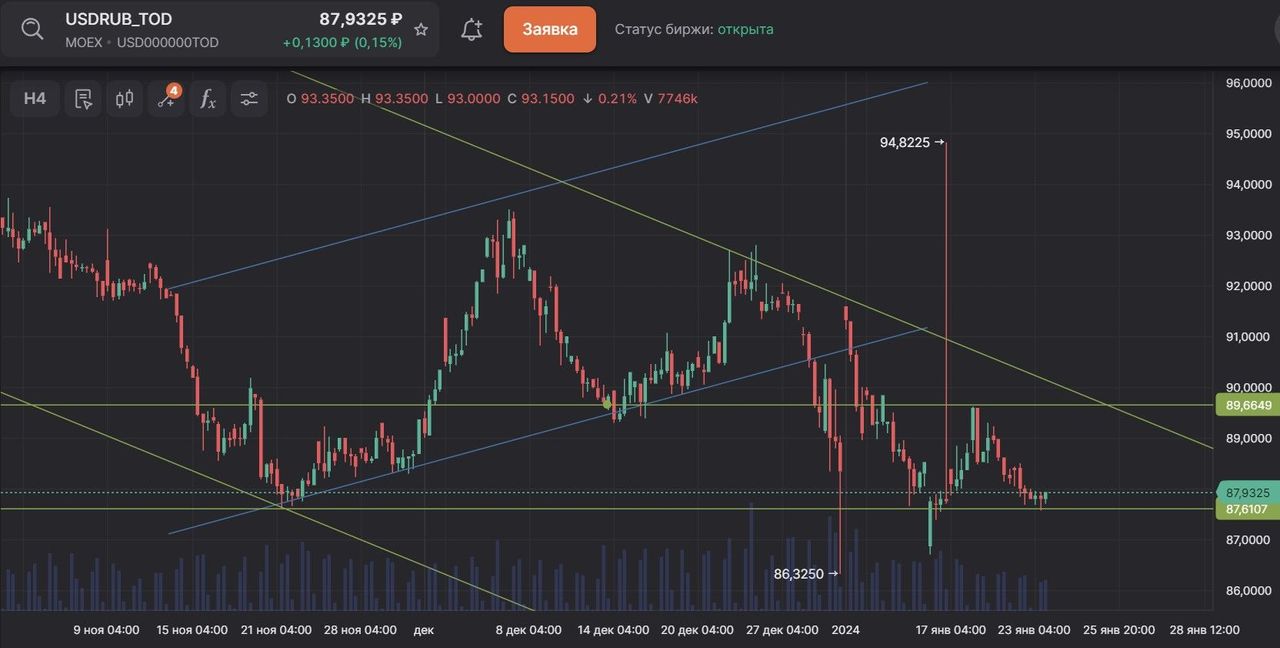Click the 94,8225 high price marker
The width and height of the screenshot is (1280, 648).
click(911, 143)
